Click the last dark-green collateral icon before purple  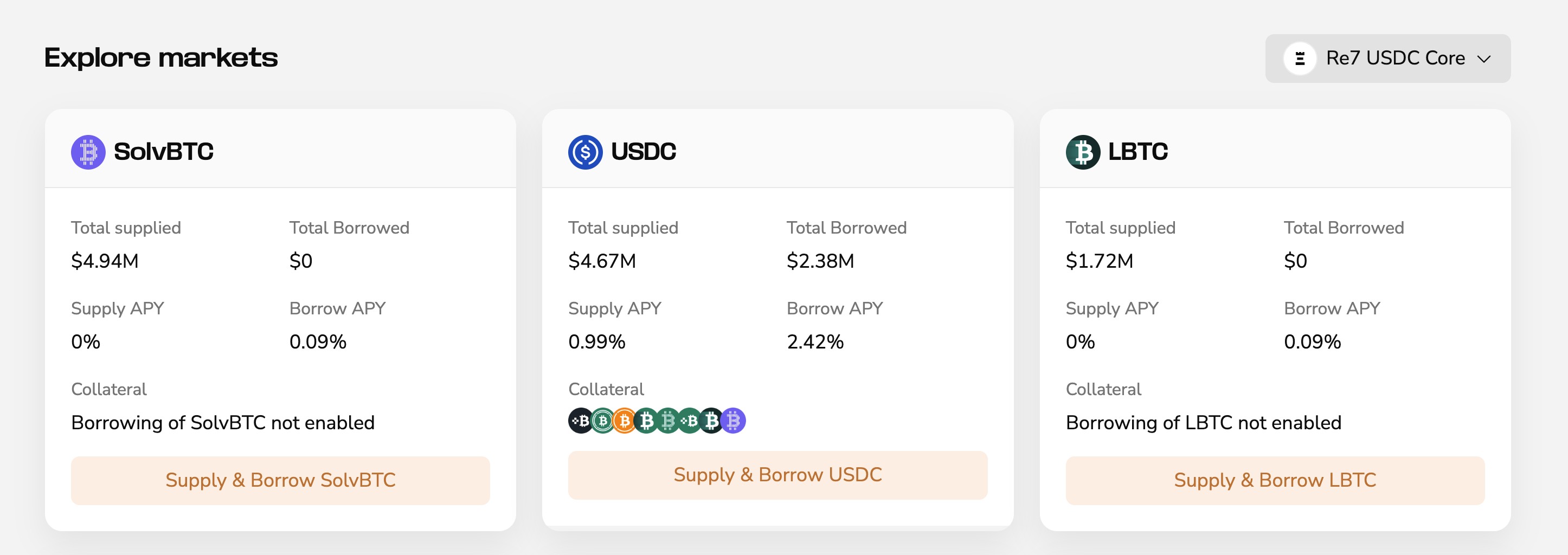pyautogui.click(x=711, y=421)
